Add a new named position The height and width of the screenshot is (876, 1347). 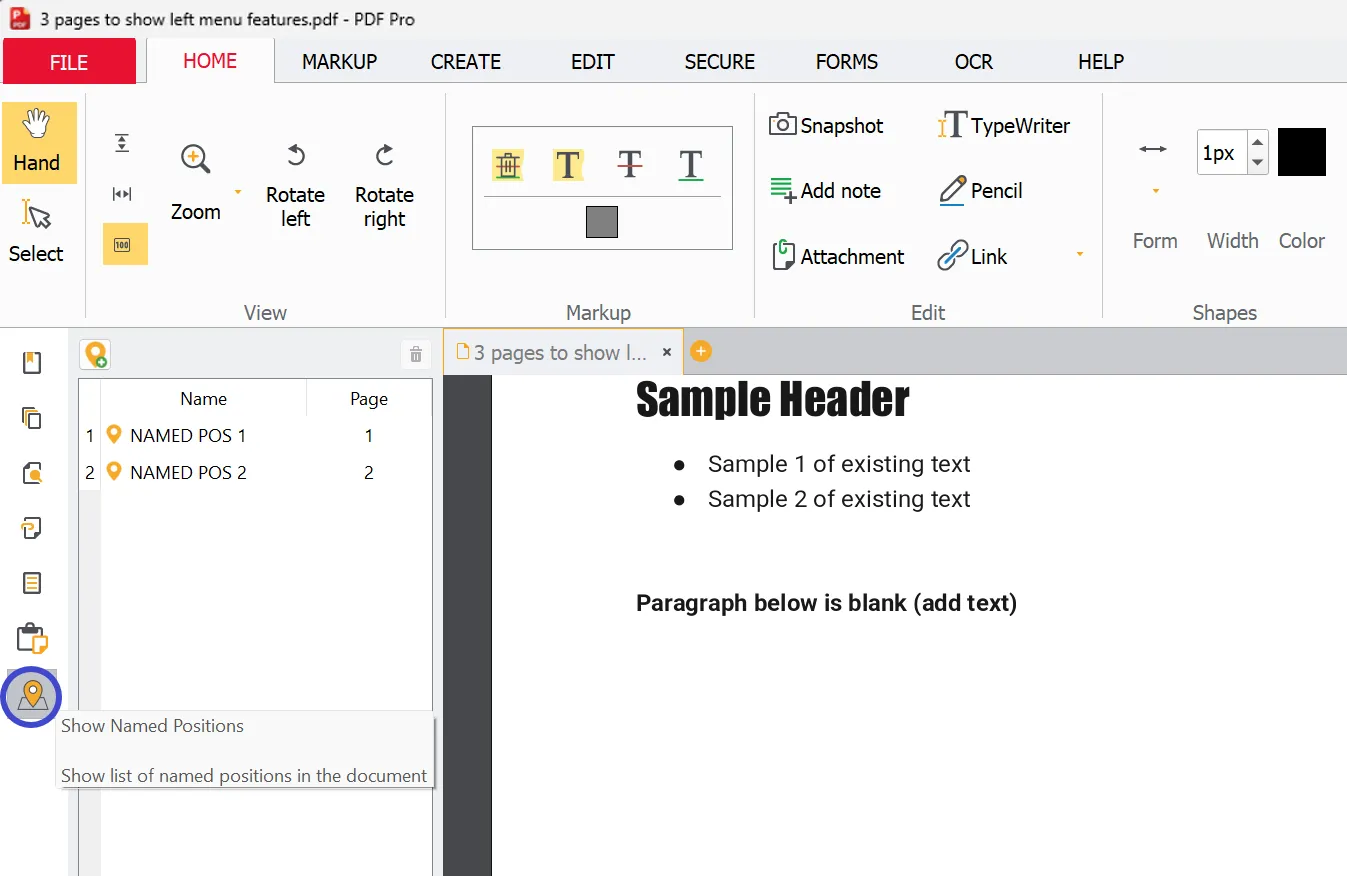(95, 354)
